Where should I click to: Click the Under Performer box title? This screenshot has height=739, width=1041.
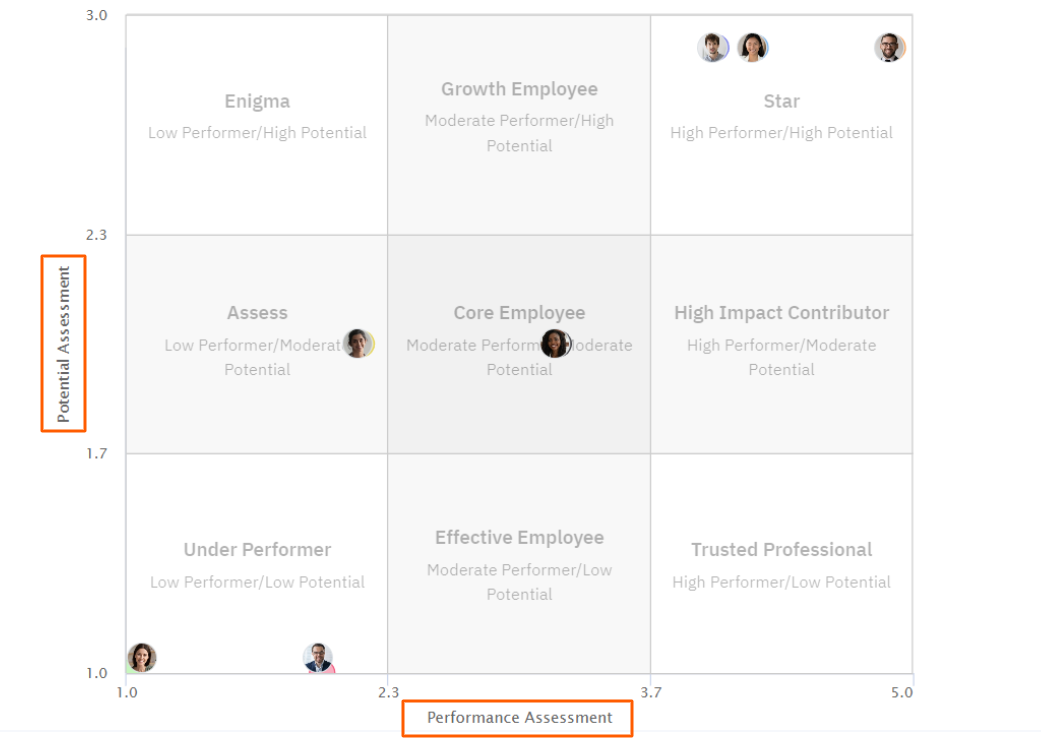click(257, 550)
